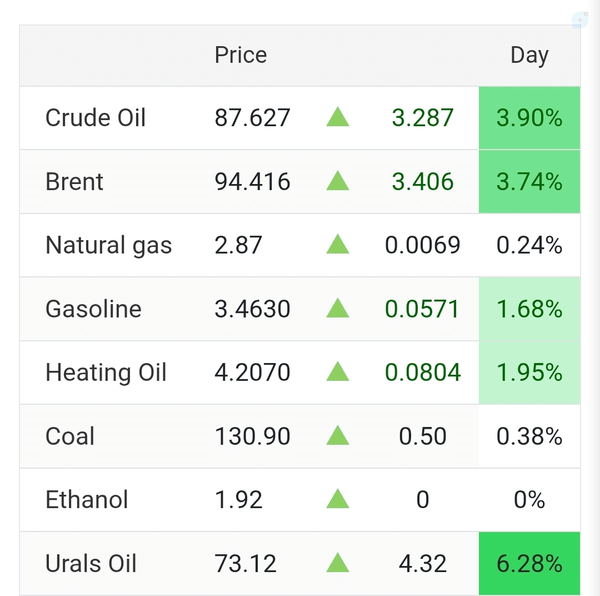Click the Coal price value 130.90
Viewport: 600px width, 596px height.
click(252, 436)
